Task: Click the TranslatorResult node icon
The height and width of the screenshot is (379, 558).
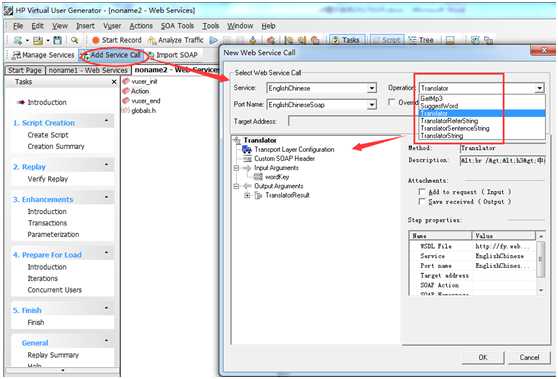Action: point(258,195)
